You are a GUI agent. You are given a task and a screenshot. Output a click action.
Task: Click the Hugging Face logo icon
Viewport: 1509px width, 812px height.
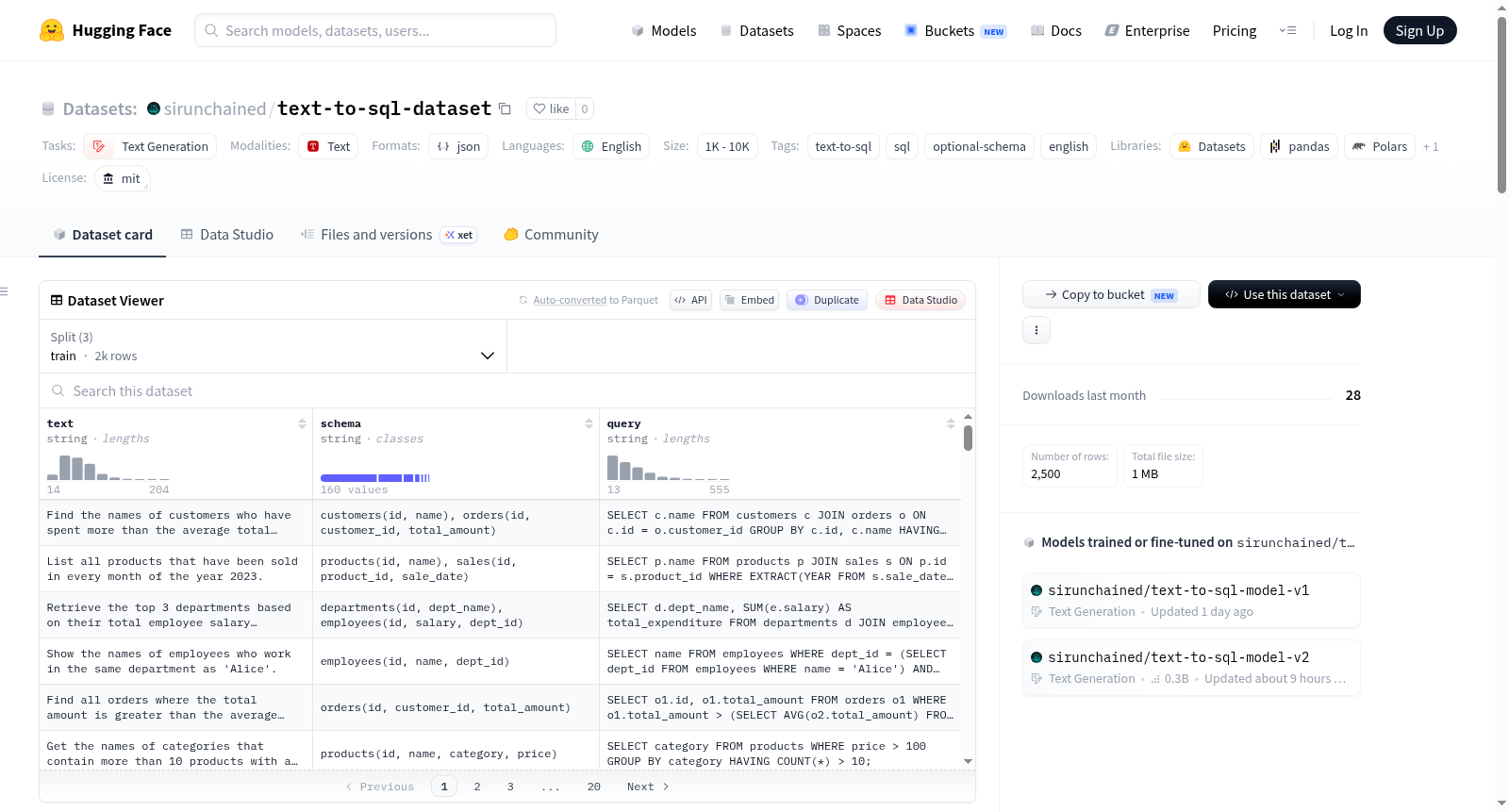coord(52,30)
